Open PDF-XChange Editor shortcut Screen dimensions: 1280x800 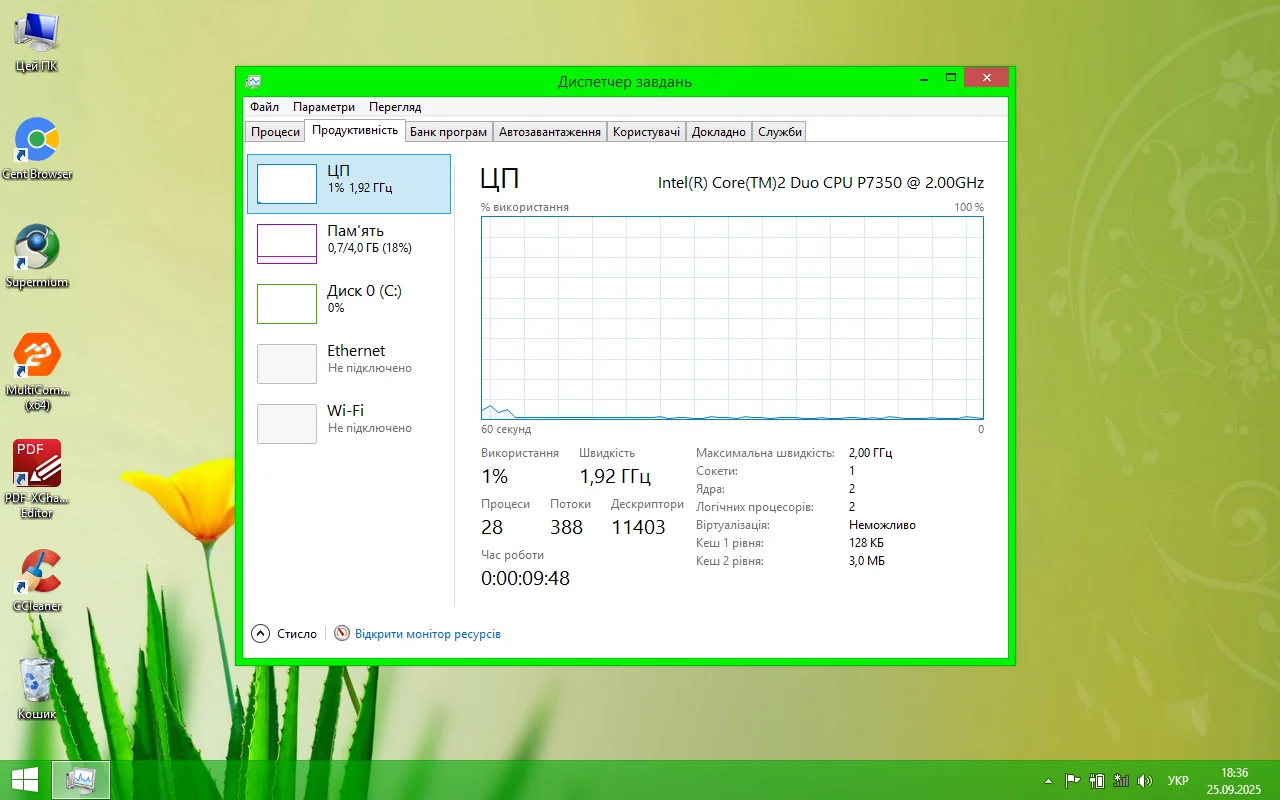[37, 464]
